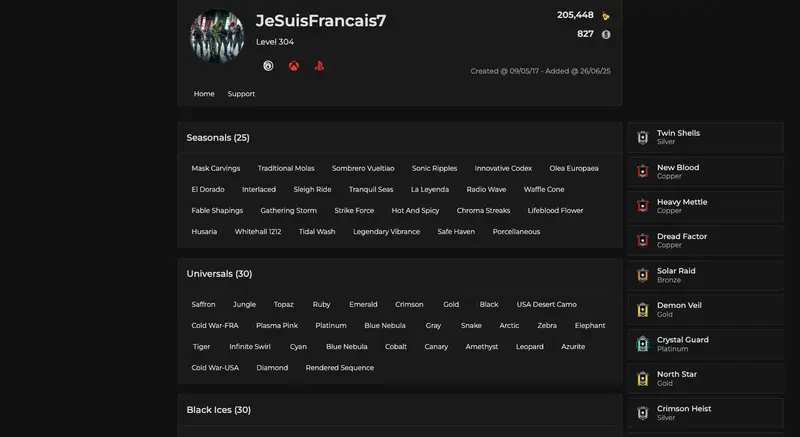Click the profile avatar picture
Image resolution: width=800 pixels, height=437 pixels.
tap(217, 36)
